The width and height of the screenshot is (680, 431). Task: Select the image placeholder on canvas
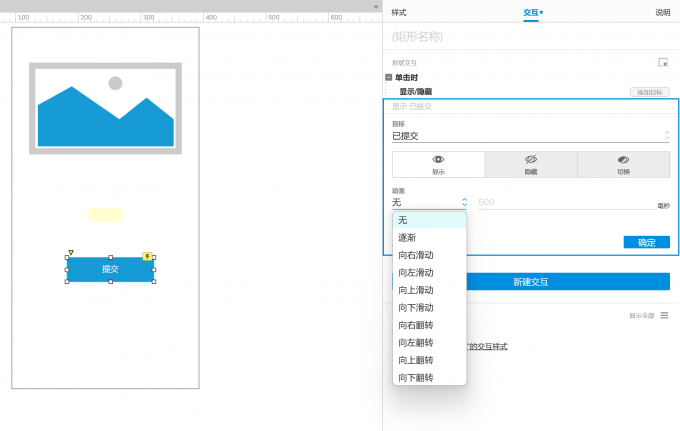pos(105,108)
